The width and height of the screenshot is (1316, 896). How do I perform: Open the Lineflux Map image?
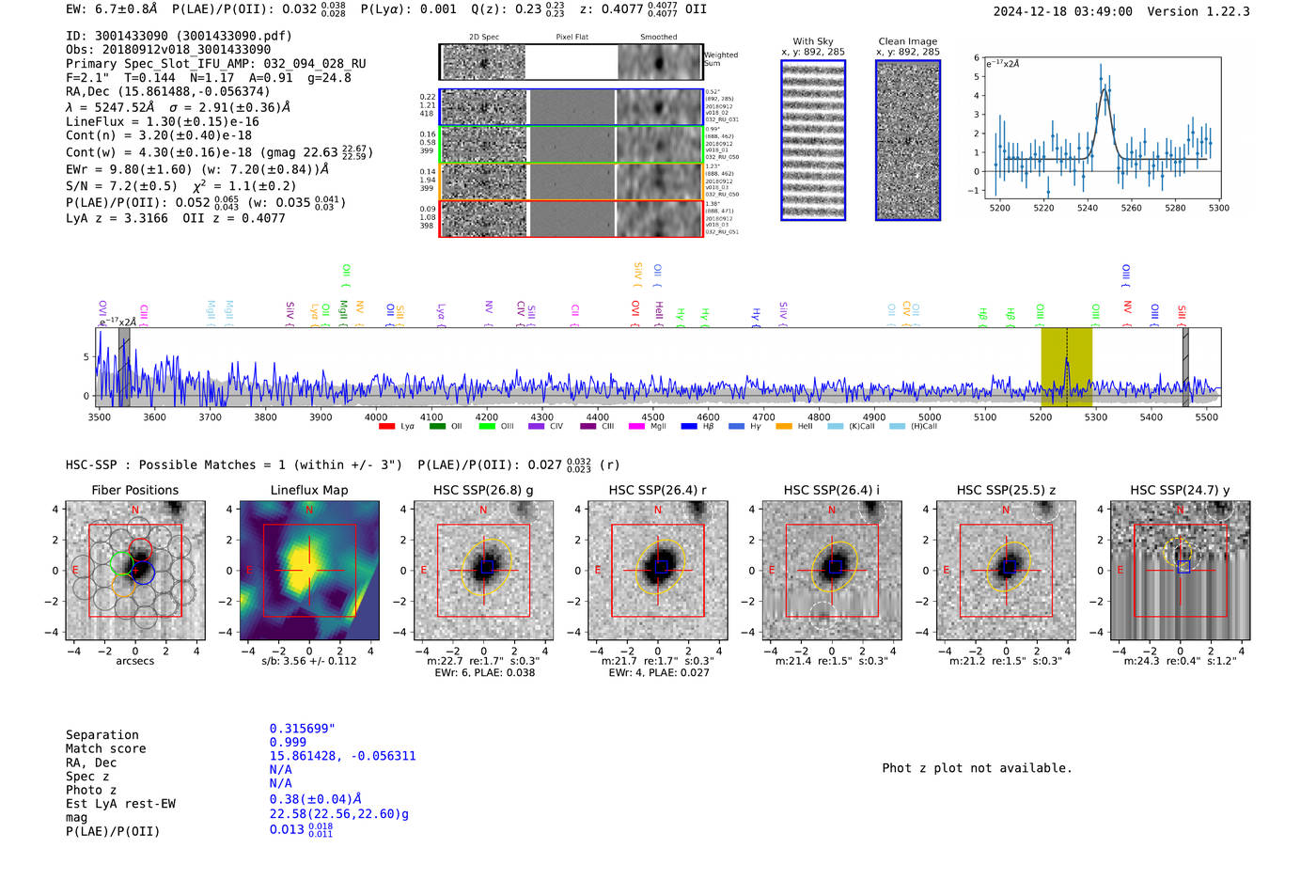(x=309, y=571)
